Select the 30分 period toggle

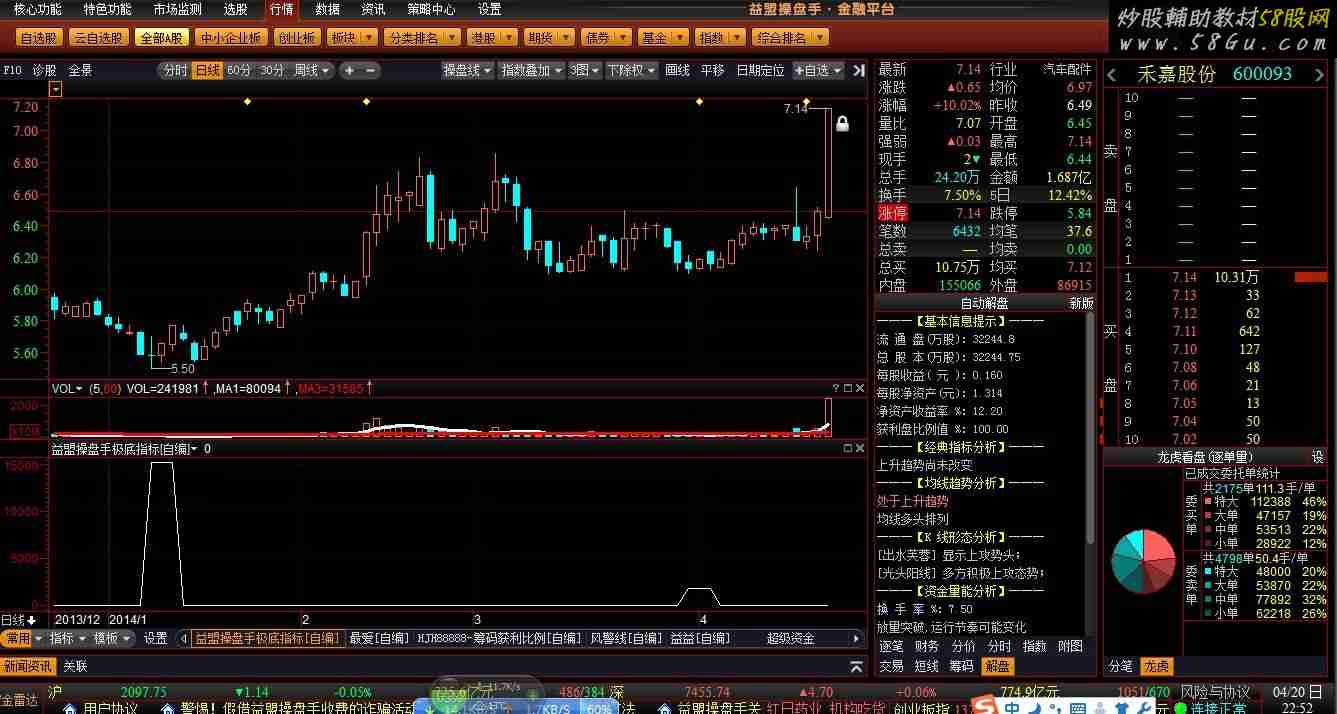pyautogui.click(x=271, y=70)
